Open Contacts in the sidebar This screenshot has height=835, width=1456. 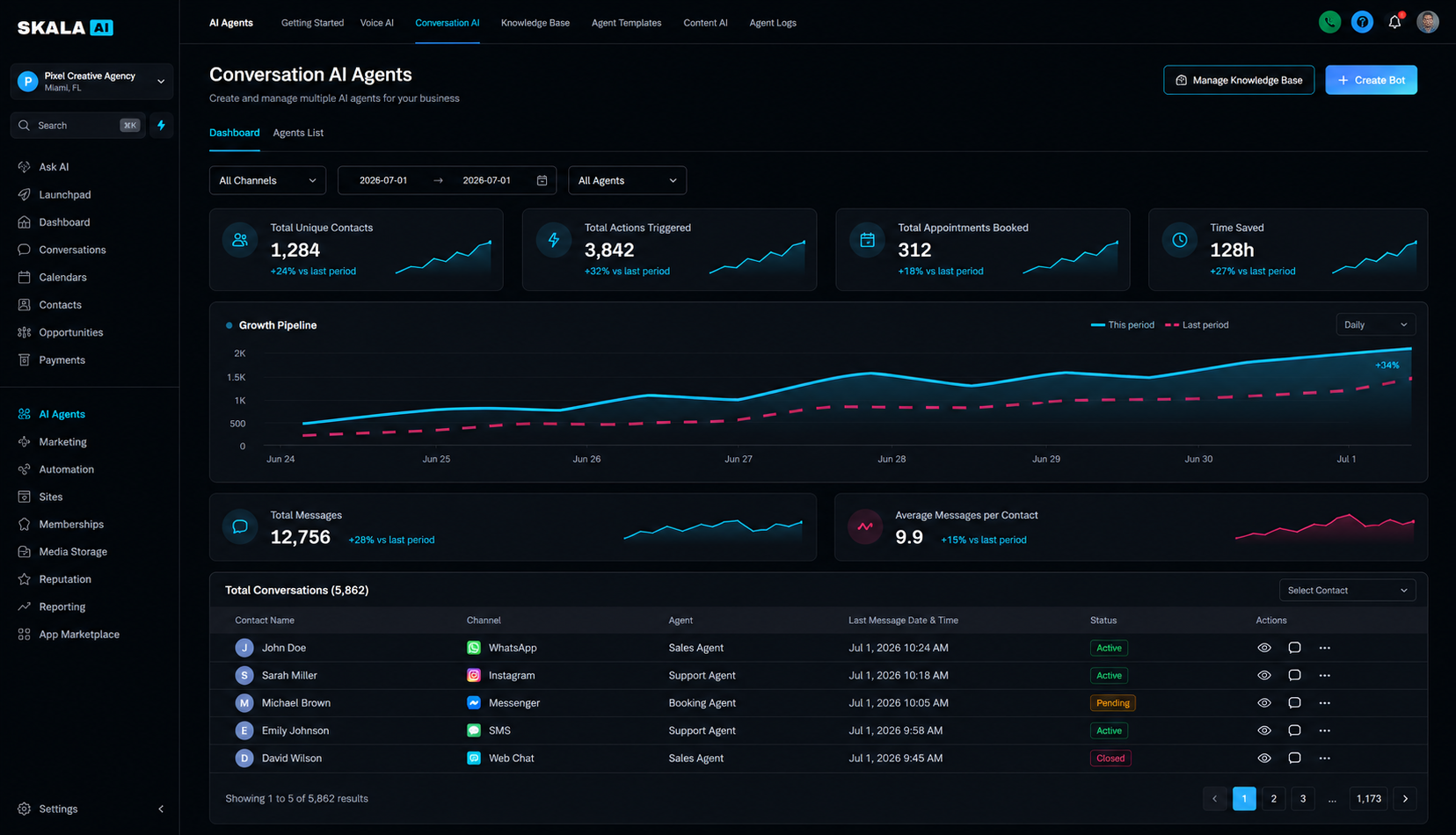tap(60, 305)
